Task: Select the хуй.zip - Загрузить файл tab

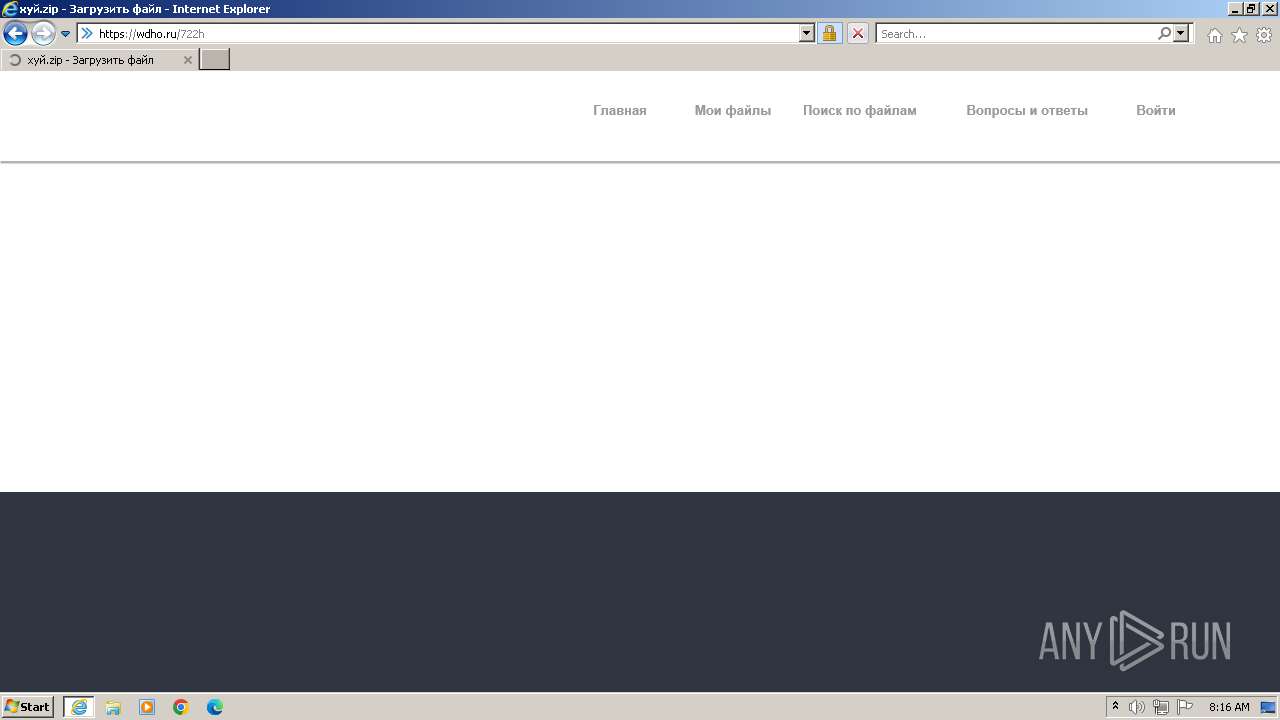Action: click(x=99, y=60)
